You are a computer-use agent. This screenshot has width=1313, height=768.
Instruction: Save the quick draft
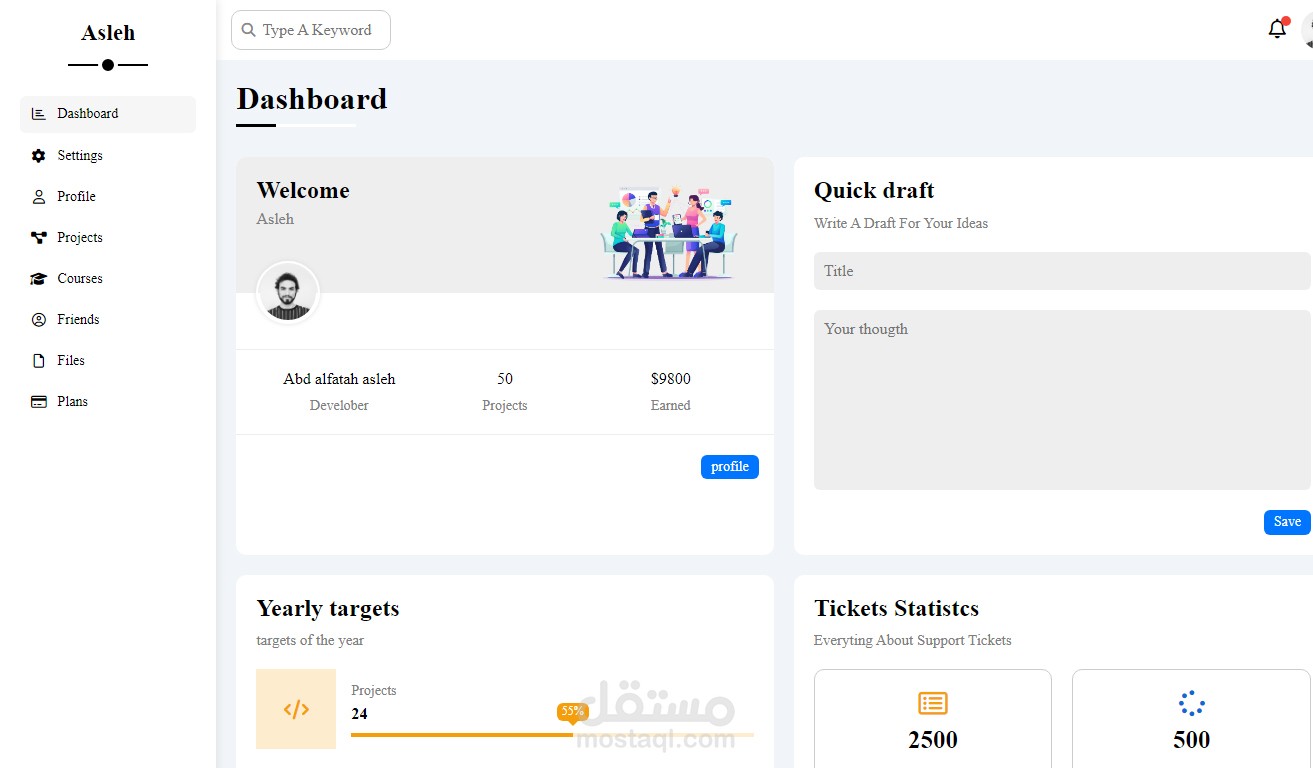click(x=1286, y=522)
